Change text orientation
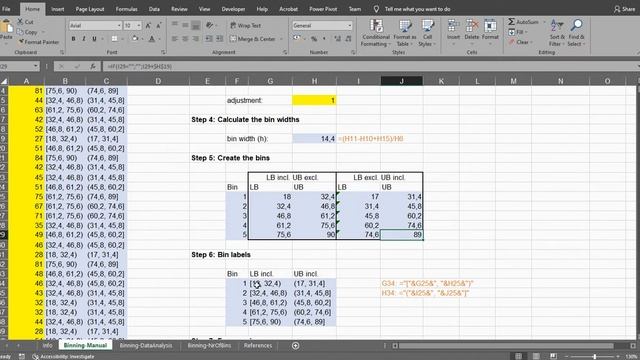640x360 pixels. click(210, 25)
